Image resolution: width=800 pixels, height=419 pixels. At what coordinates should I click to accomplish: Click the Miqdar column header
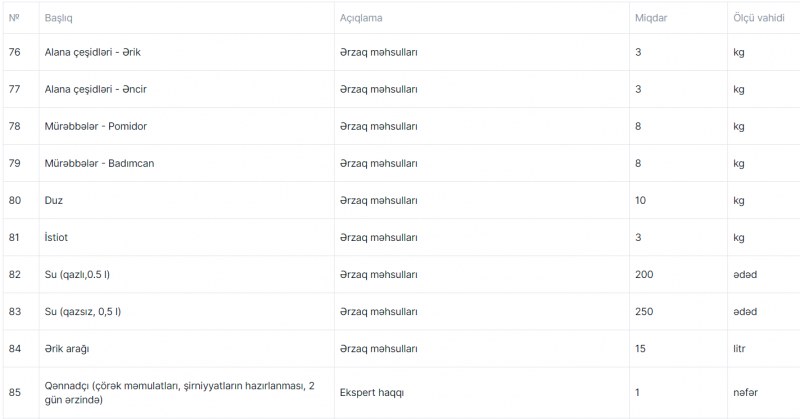[651, 18]
